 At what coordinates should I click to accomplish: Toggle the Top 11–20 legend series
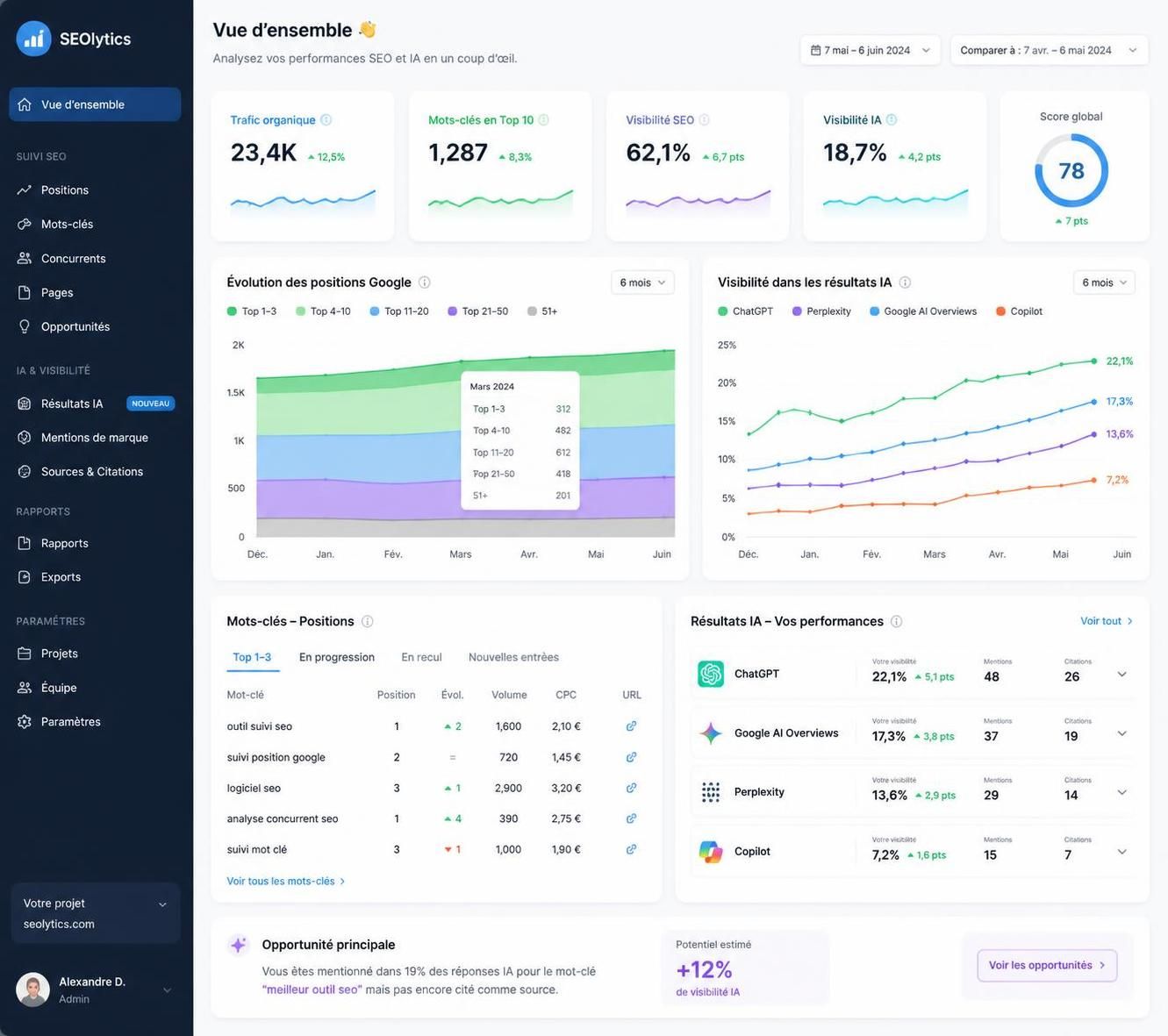pos(399,311)
